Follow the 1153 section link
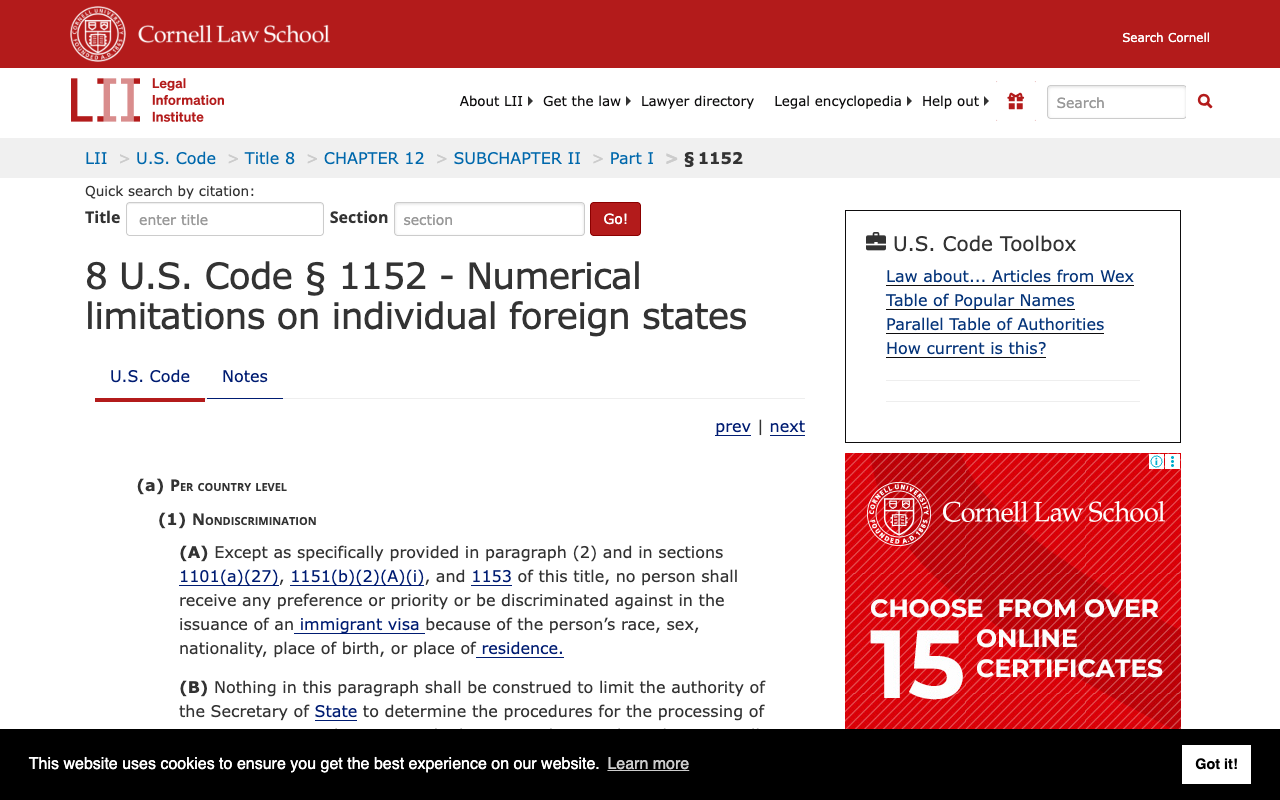This screenshot has height=800, width=1280. coord(491,577)
